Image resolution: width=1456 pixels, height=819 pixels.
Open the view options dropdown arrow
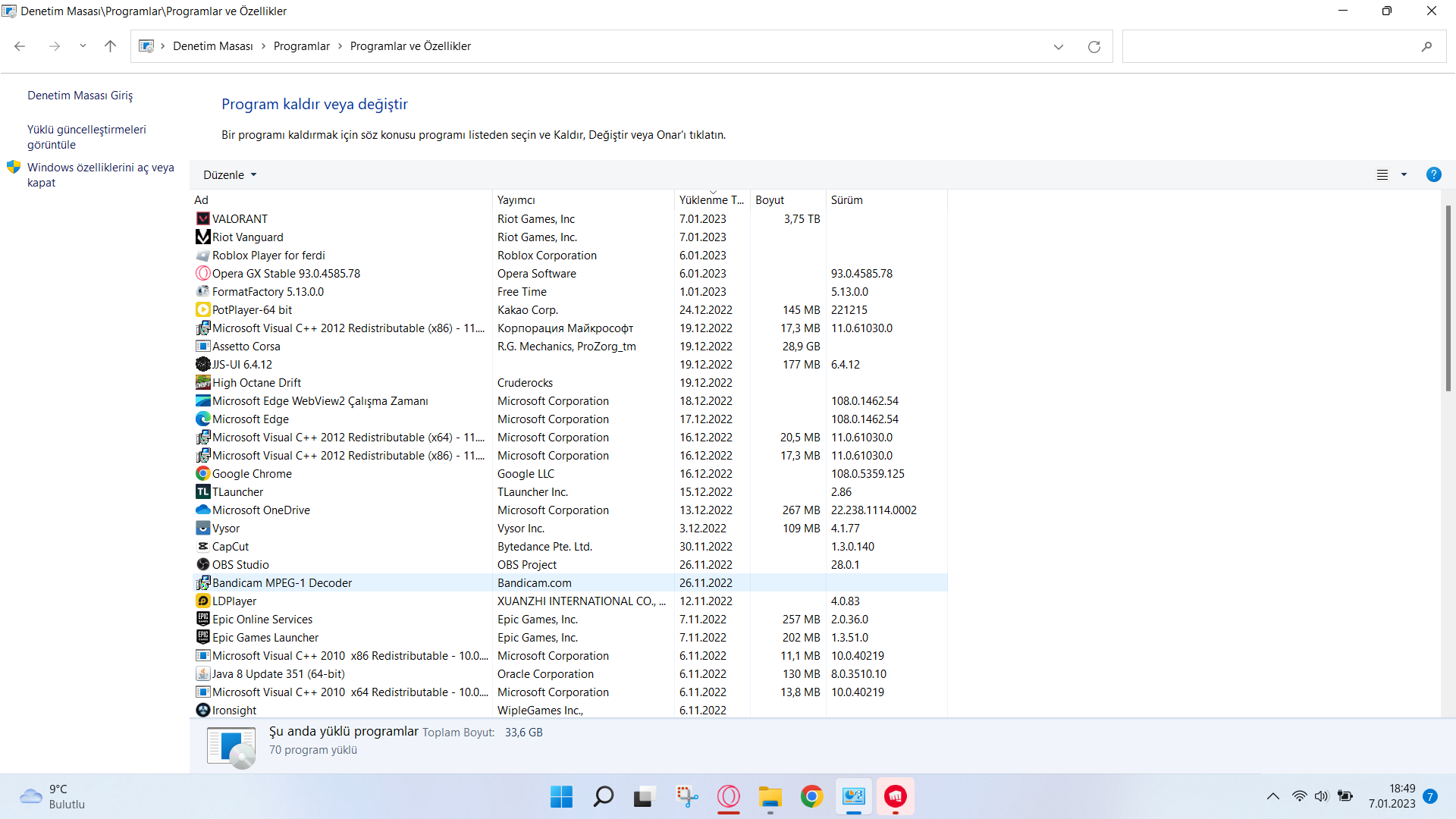[x=1404, y=174]
